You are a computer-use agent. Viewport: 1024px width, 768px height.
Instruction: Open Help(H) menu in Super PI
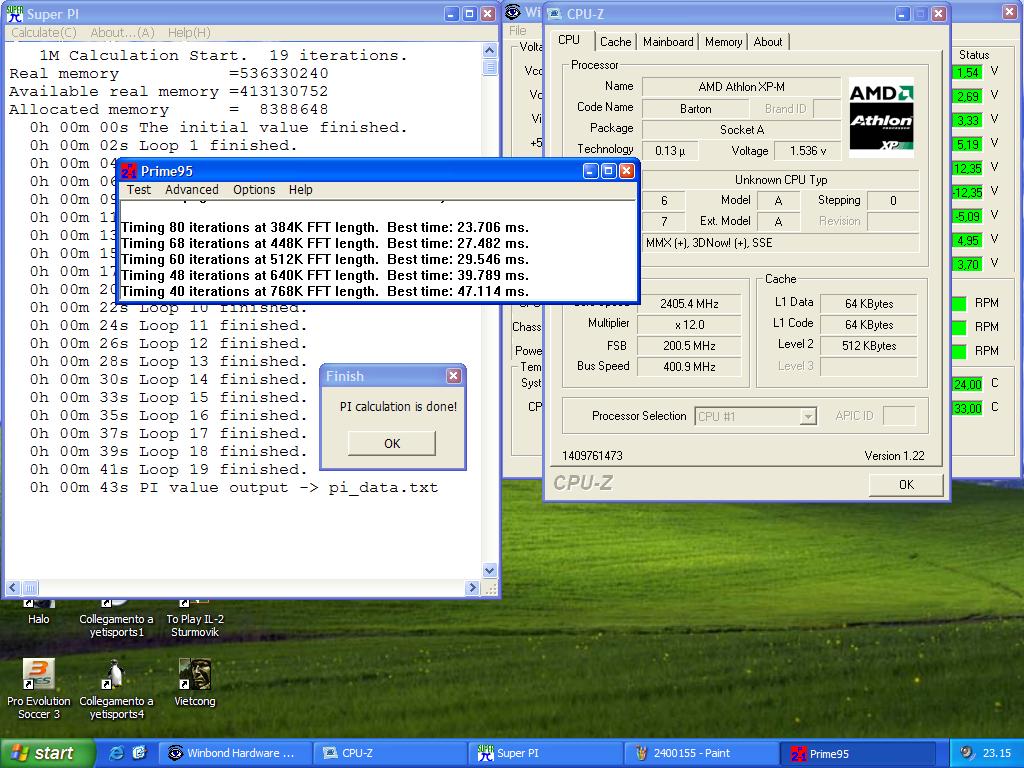pyautogui.click(x=189, y=32)
